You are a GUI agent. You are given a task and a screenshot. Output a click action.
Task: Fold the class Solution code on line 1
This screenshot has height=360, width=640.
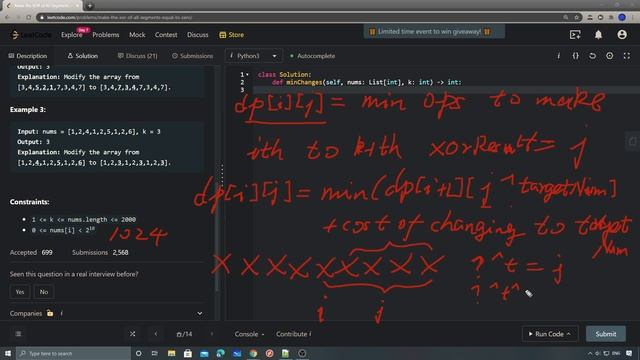(x=247, y=74)
